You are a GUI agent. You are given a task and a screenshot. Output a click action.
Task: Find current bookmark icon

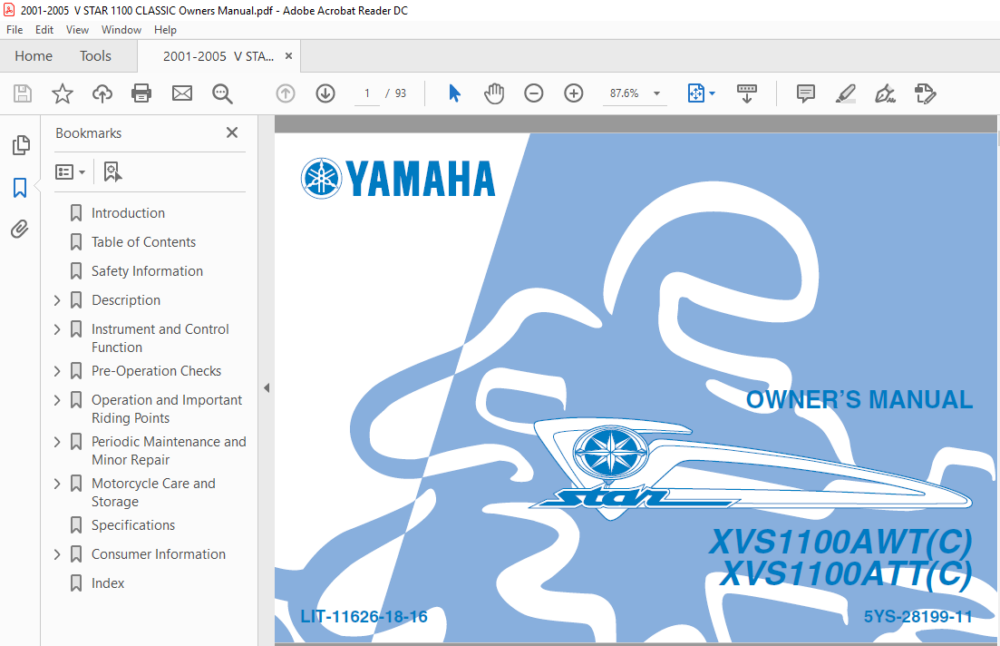tap(112, 172)
